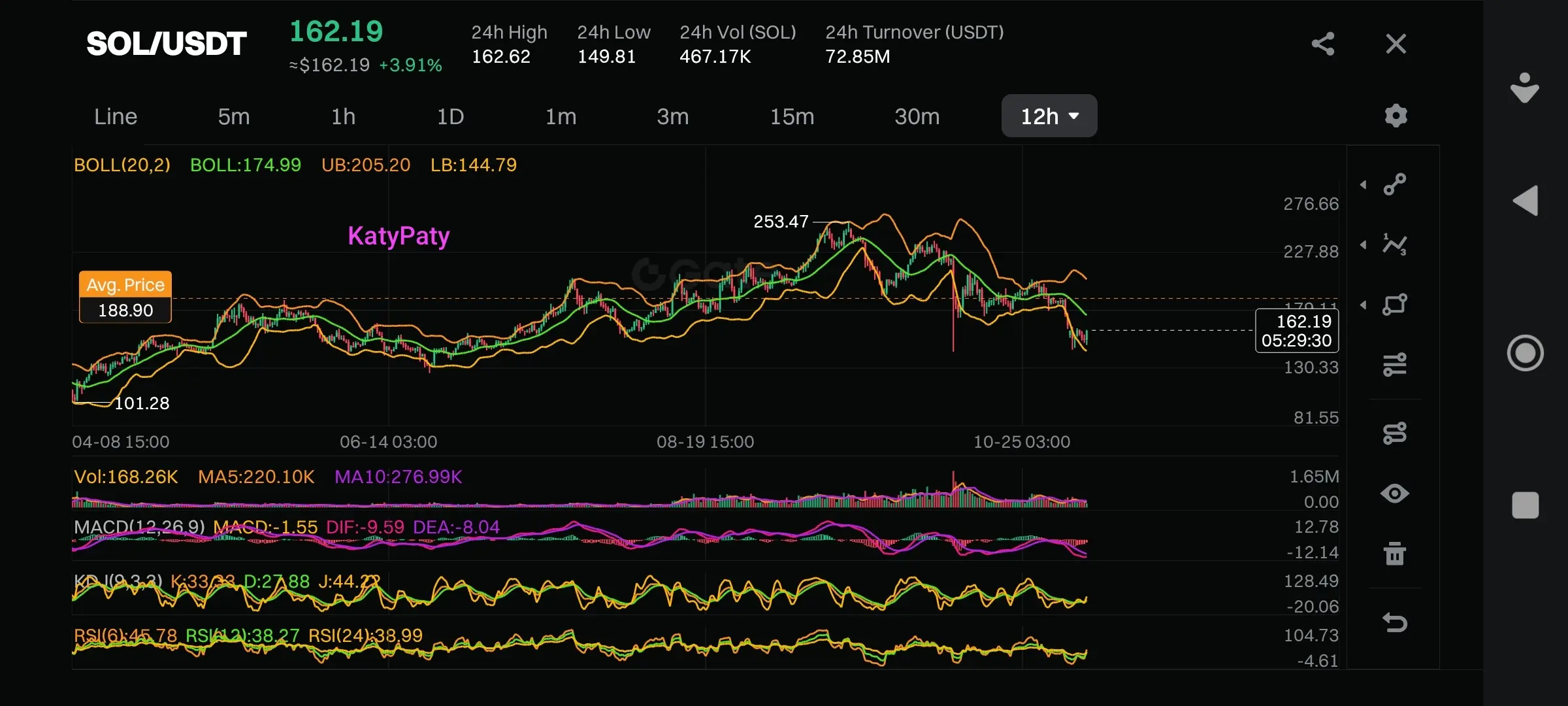Viewport: 1568px width, 706px height.
Task: Switch to the 1D timeframe tab
Action: click(x=450, y=116)
